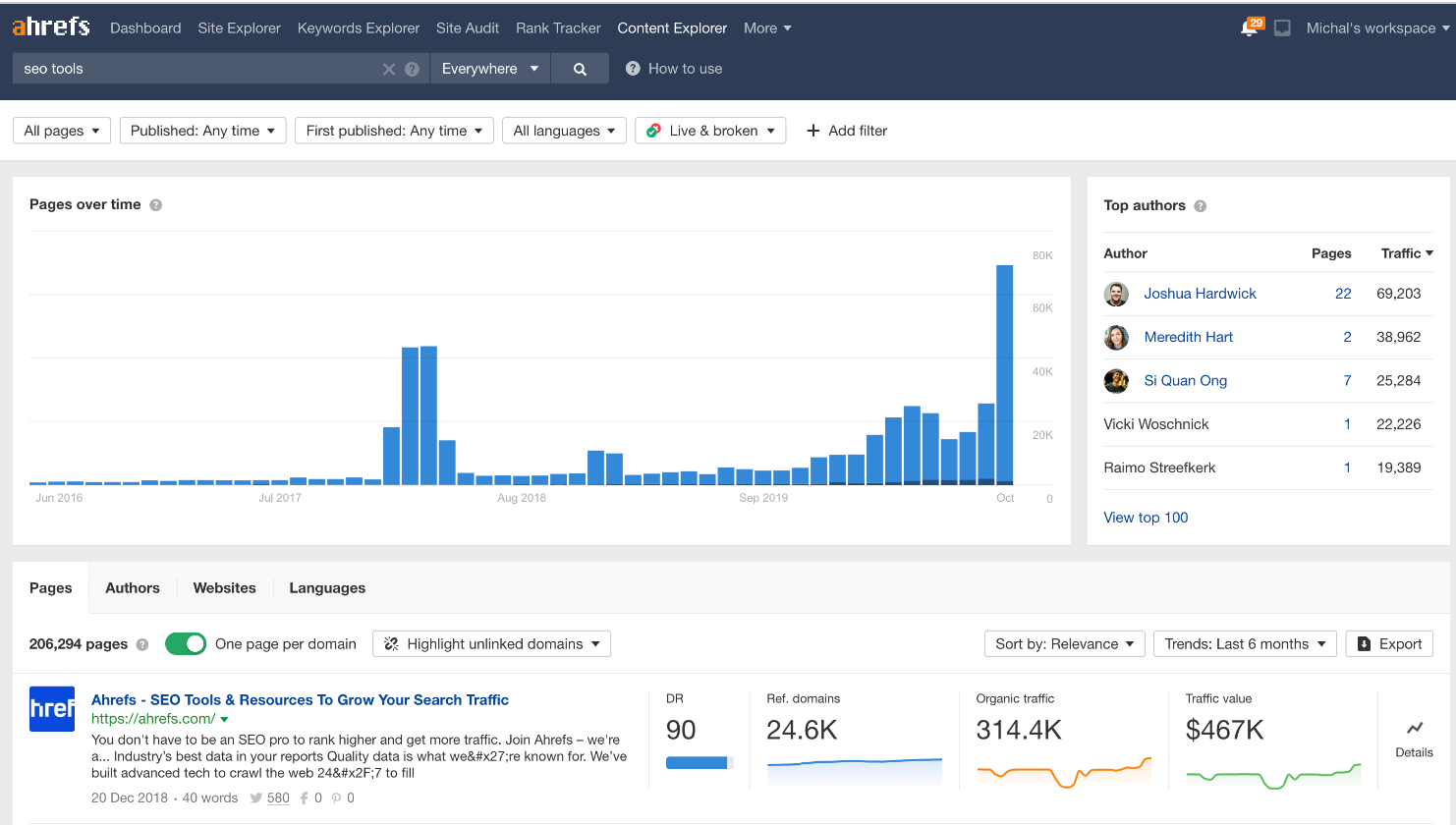The height and width of the screenshot is (825, 1456).
Task: Click the Organic traffic orange sparkline
Action: coord(1063,771)
